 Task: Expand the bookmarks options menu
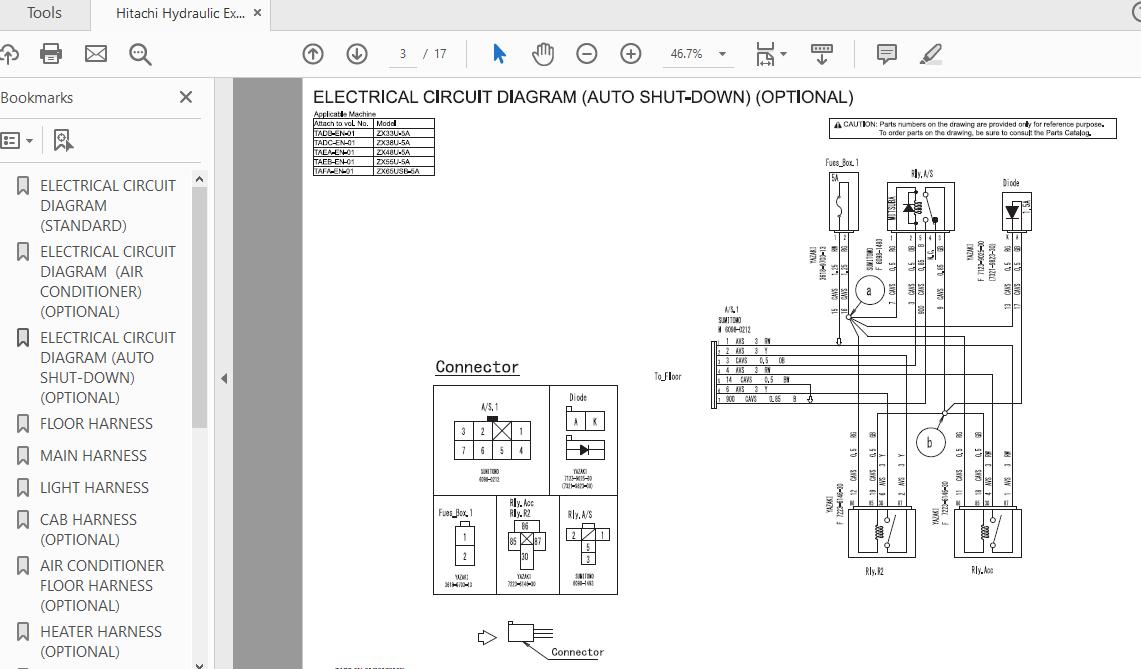point(17,141)
